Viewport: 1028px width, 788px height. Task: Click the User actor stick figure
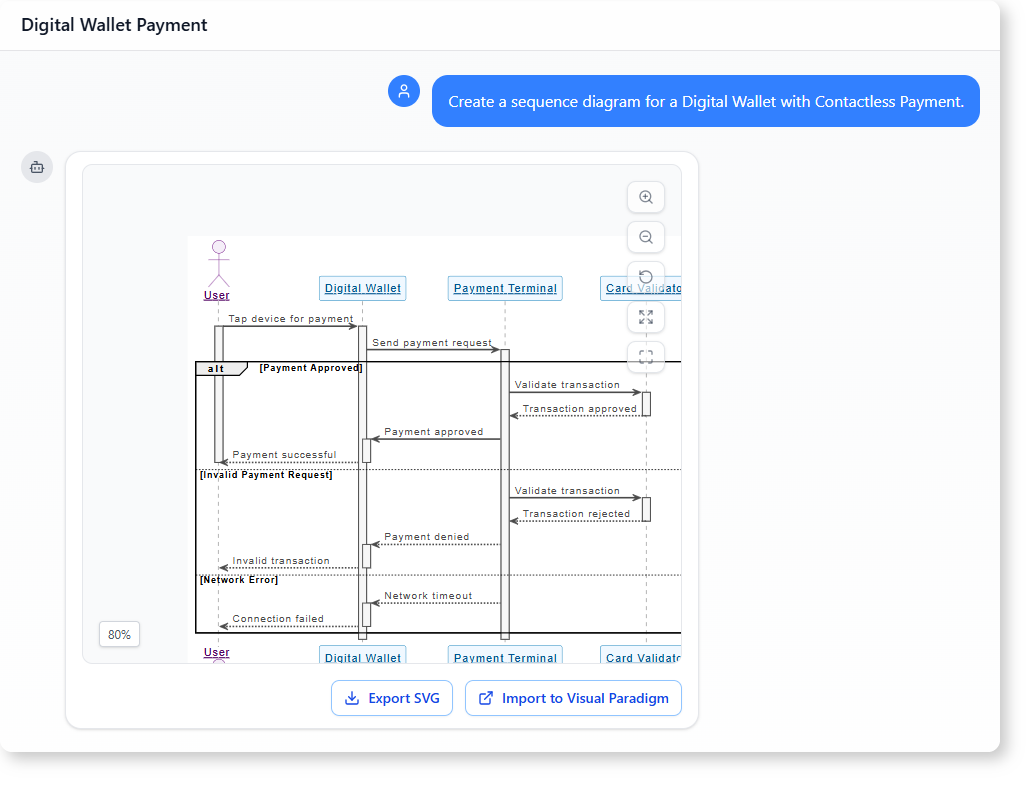click(x=218, y=263)
